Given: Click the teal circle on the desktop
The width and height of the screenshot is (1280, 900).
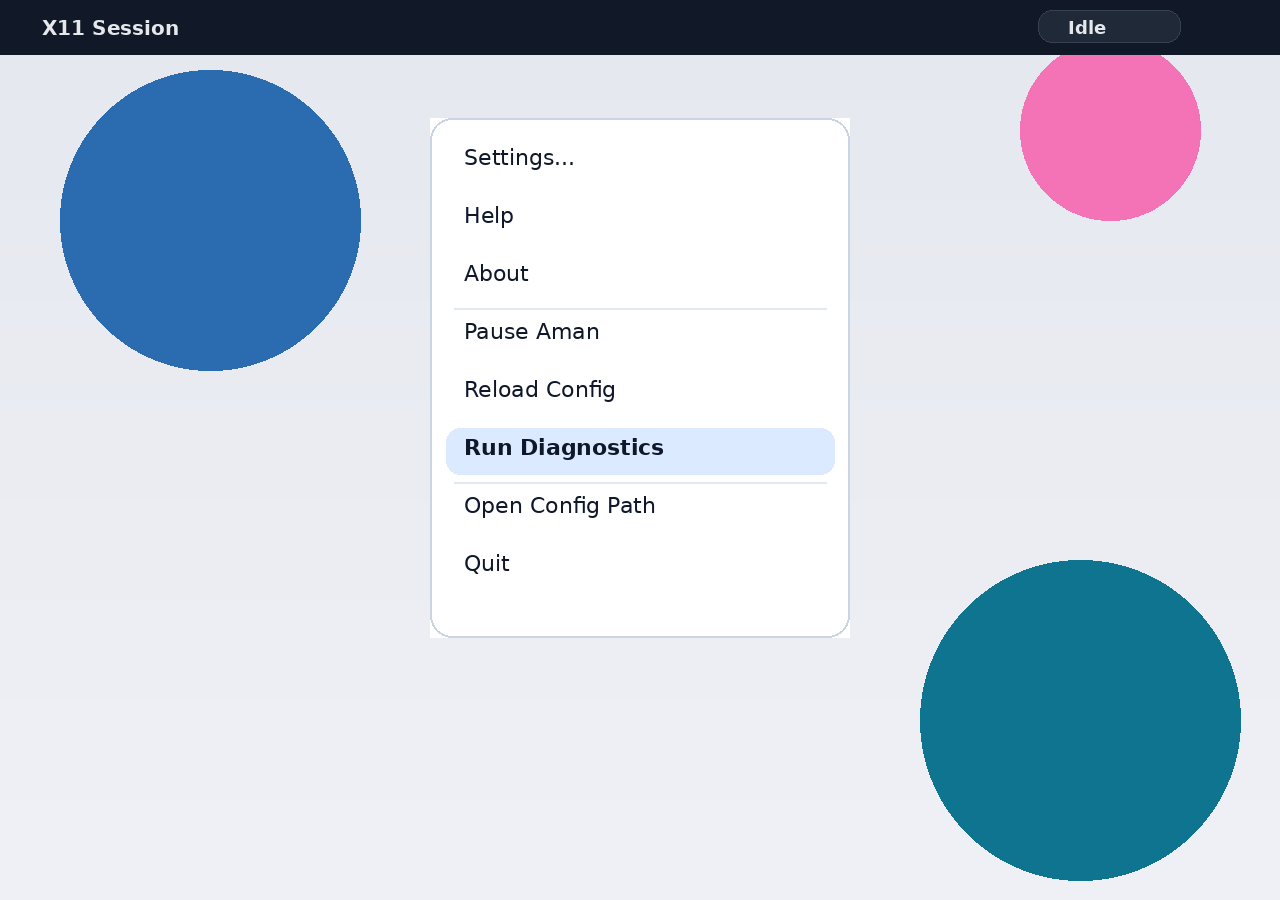Looking at the screenshot, I should coord(1080,720).
